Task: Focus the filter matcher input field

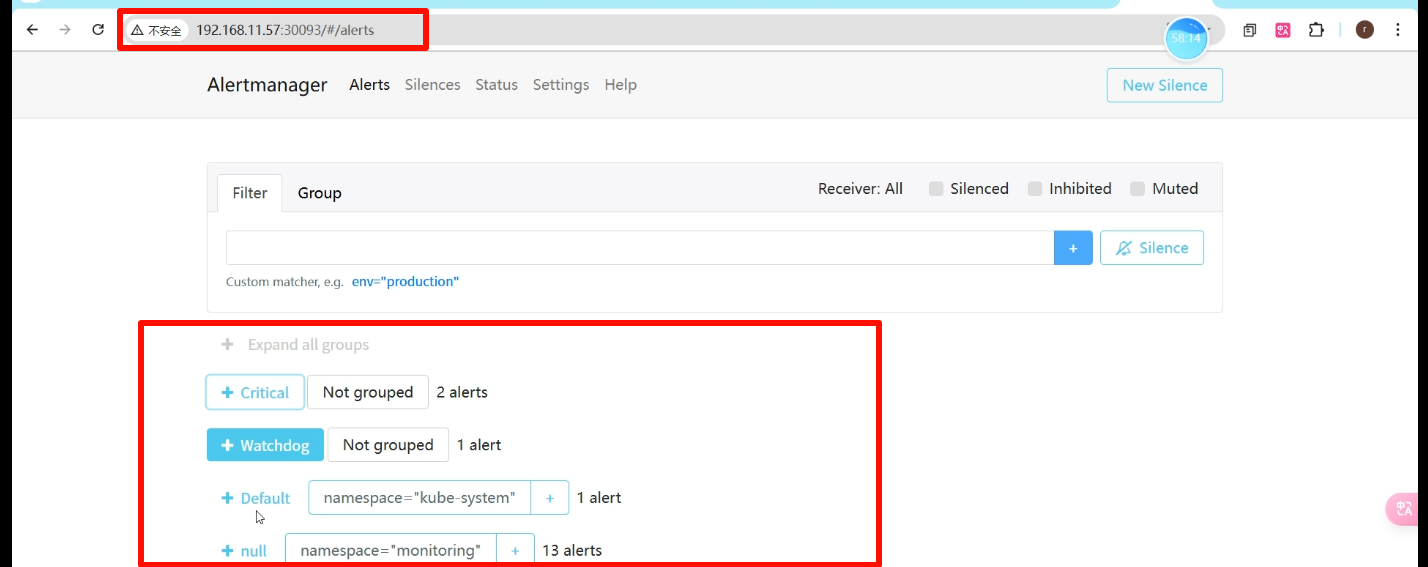Action: pos(639,248)
